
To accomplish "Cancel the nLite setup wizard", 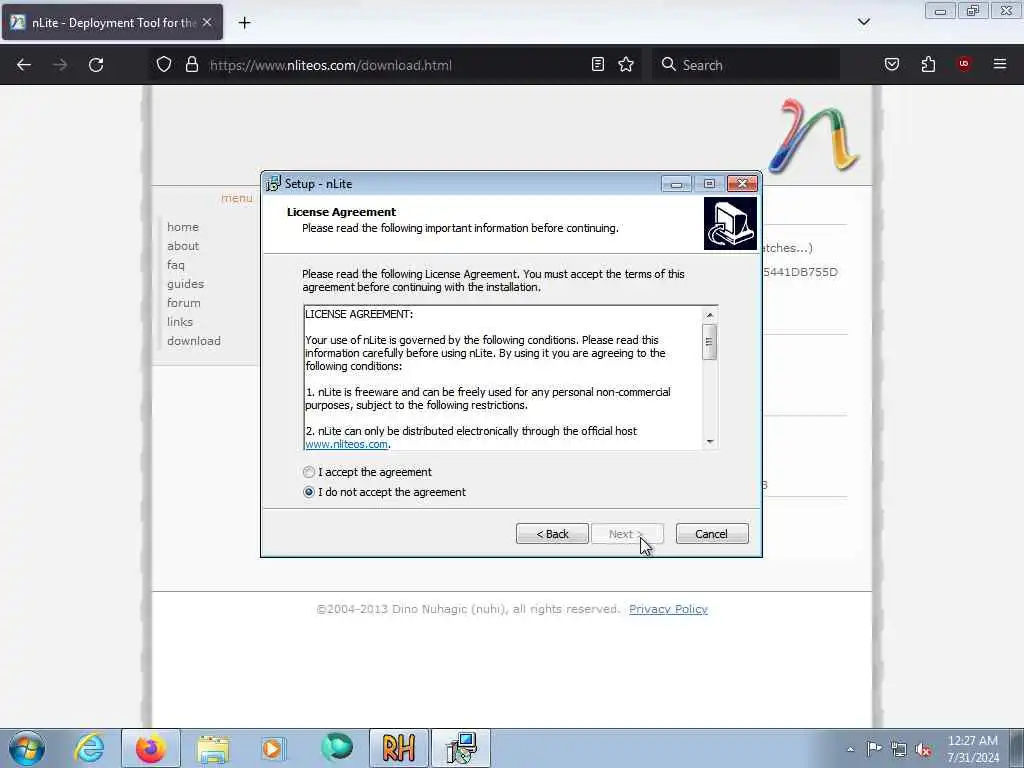I will pos(712,534).
